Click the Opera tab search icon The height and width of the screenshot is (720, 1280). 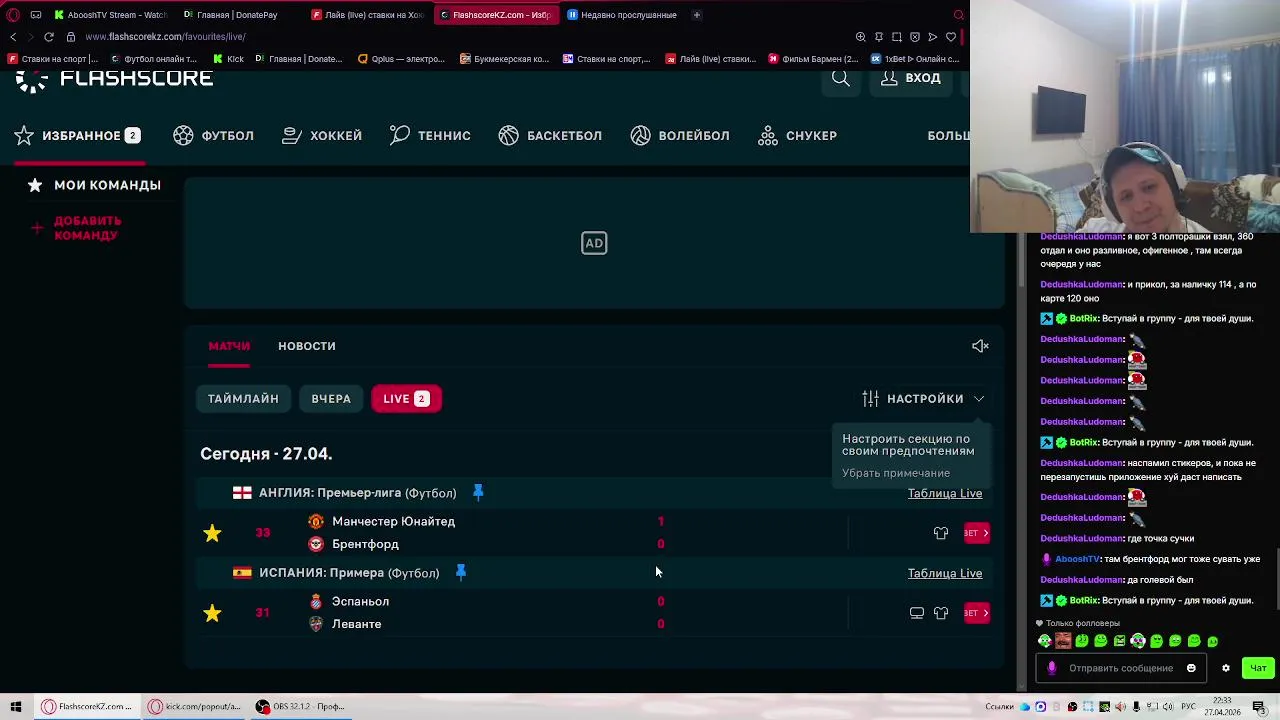[958, 15]
